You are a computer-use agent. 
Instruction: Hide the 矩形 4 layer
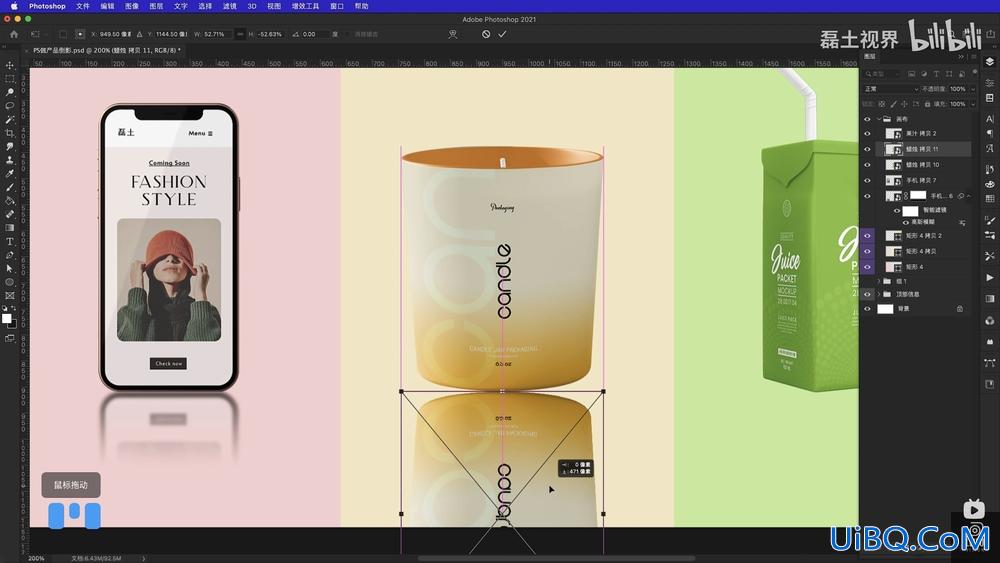pos(867,267)
